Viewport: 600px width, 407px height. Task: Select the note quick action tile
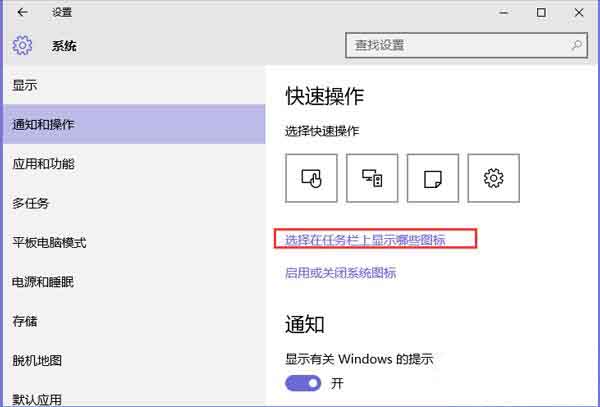433,178
